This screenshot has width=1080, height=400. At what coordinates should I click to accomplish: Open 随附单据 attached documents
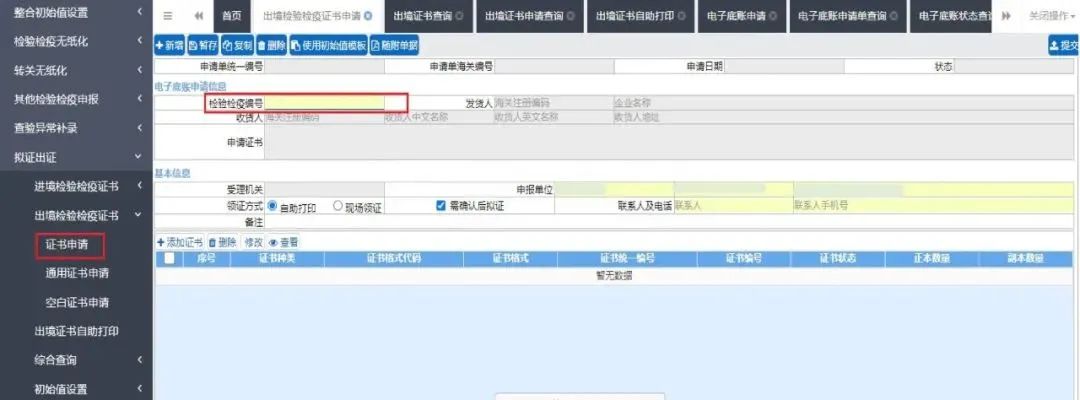(394, 45)
